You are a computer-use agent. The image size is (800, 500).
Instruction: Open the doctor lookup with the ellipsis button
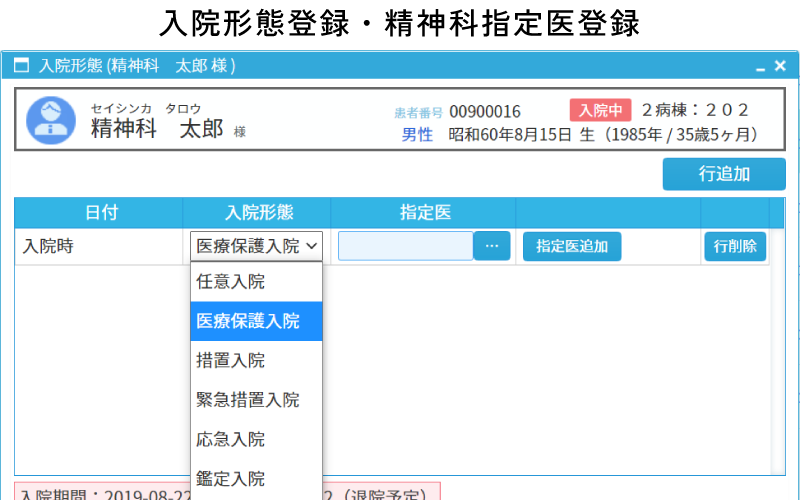(x=492, y=246)
